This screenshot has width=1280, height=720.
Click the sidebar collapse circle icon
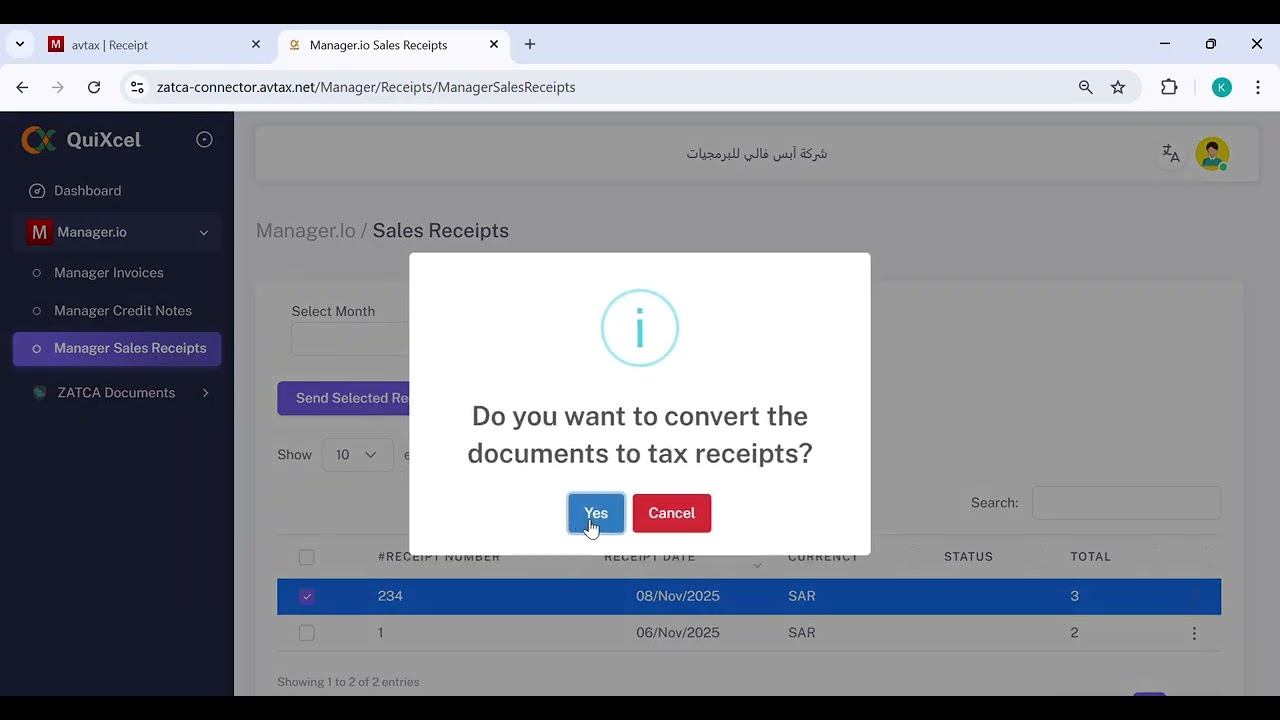pos(204,139)
